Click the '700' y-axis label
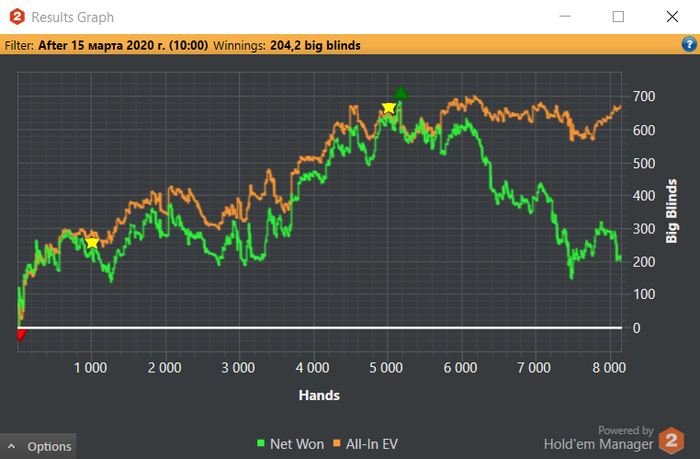The image size is (700, 459). pyautogui.click(x=644, y=96)
